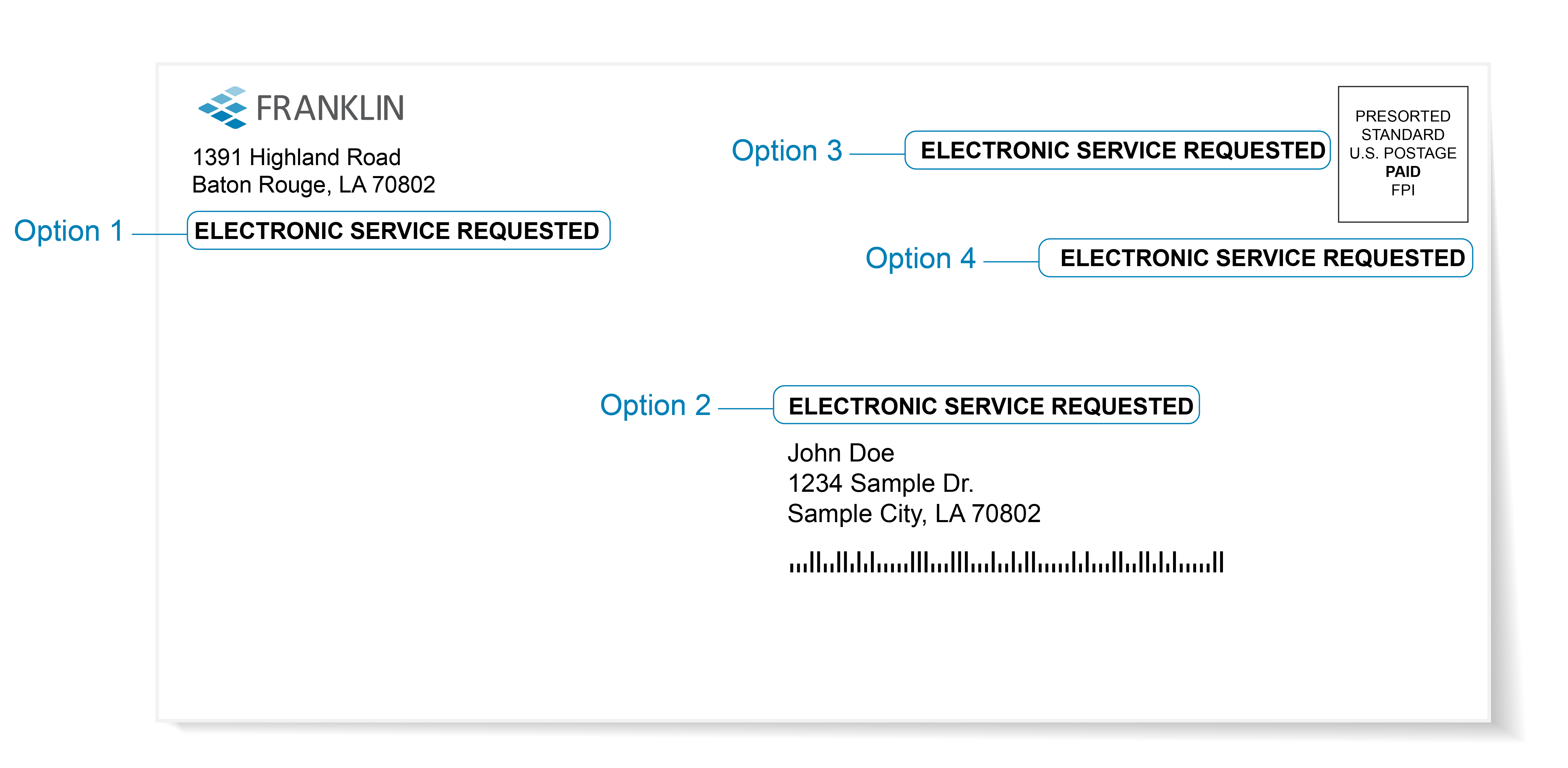Select the Option 4 Electronic Service Requested box
The image size is (1568, 768).
pyautogui.click(x=1255, y=258)
